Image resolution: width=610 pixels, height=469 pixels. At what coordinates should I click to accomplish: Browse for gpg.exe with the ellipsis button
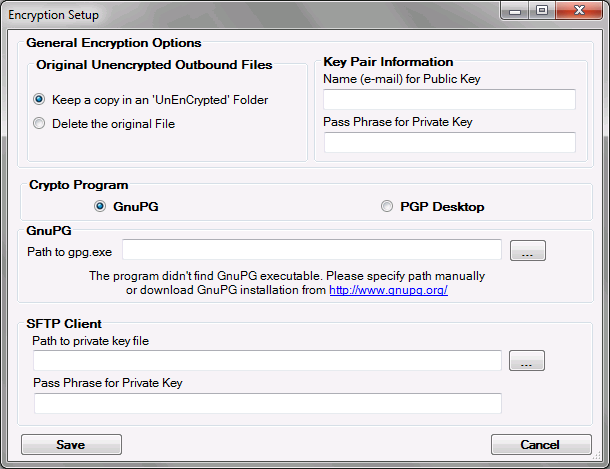[527, 251]
